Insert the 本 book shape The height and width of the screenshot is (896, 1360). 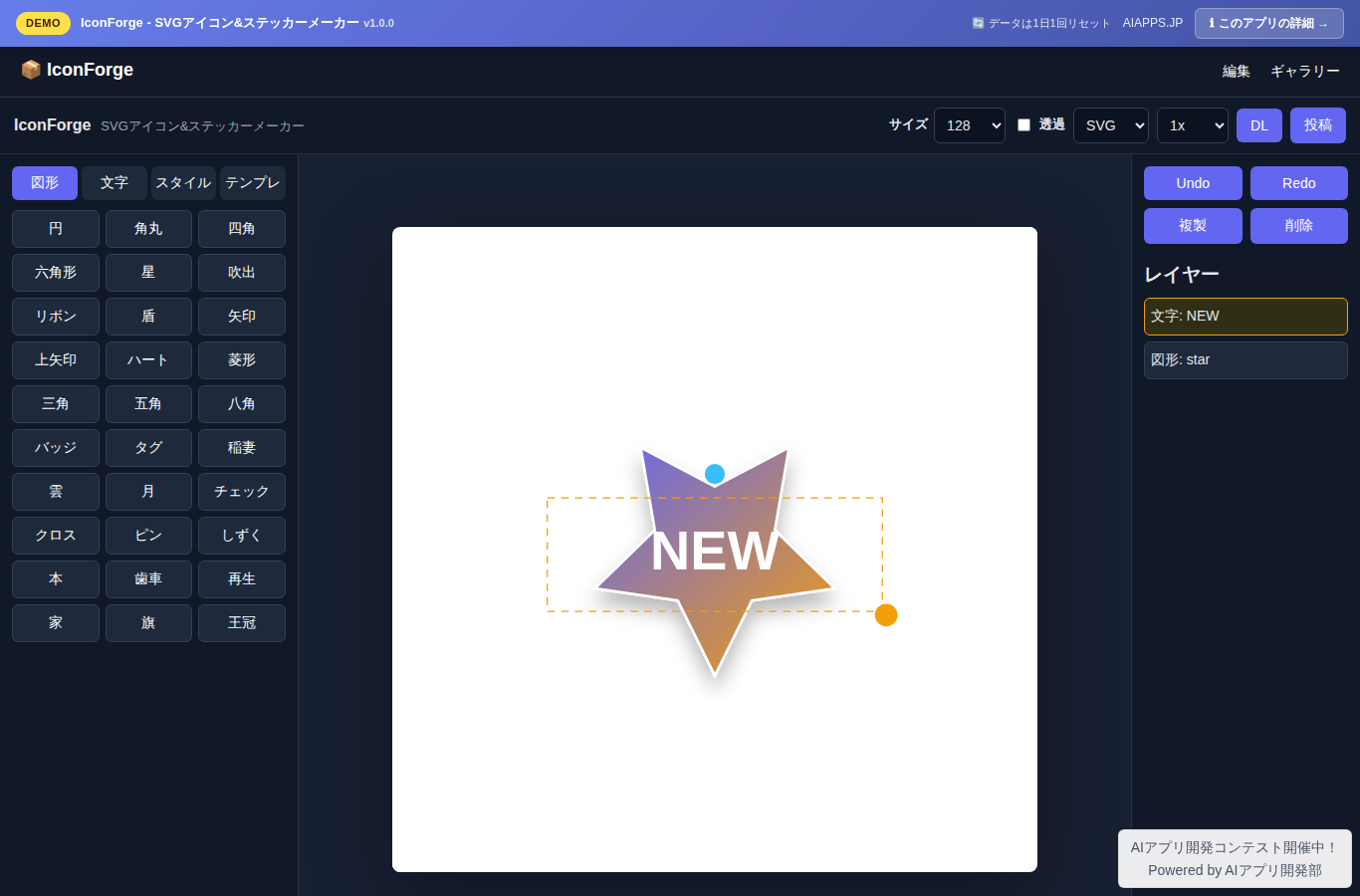point(56,579)
